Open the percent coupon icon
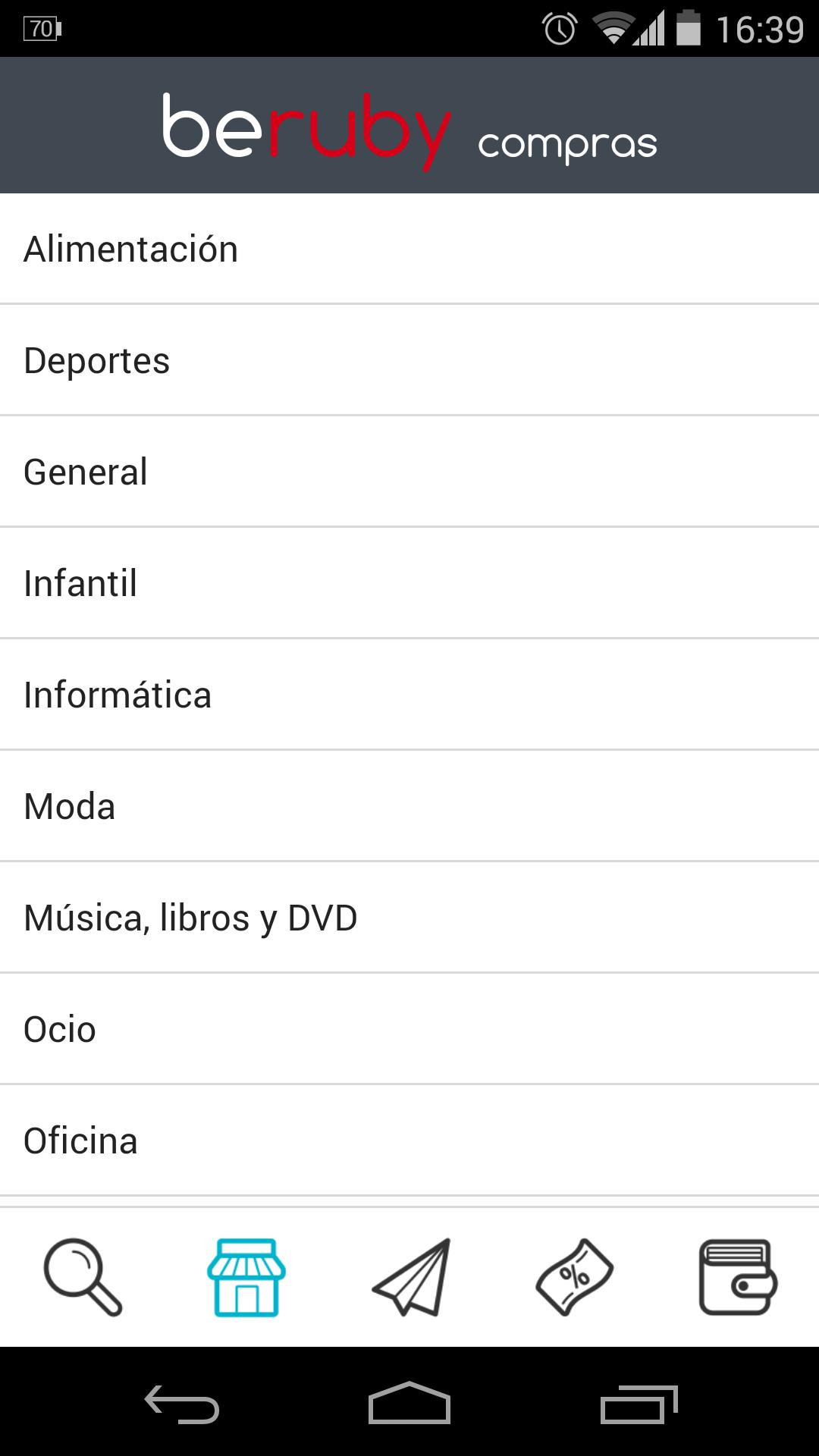 (575, 1277)
